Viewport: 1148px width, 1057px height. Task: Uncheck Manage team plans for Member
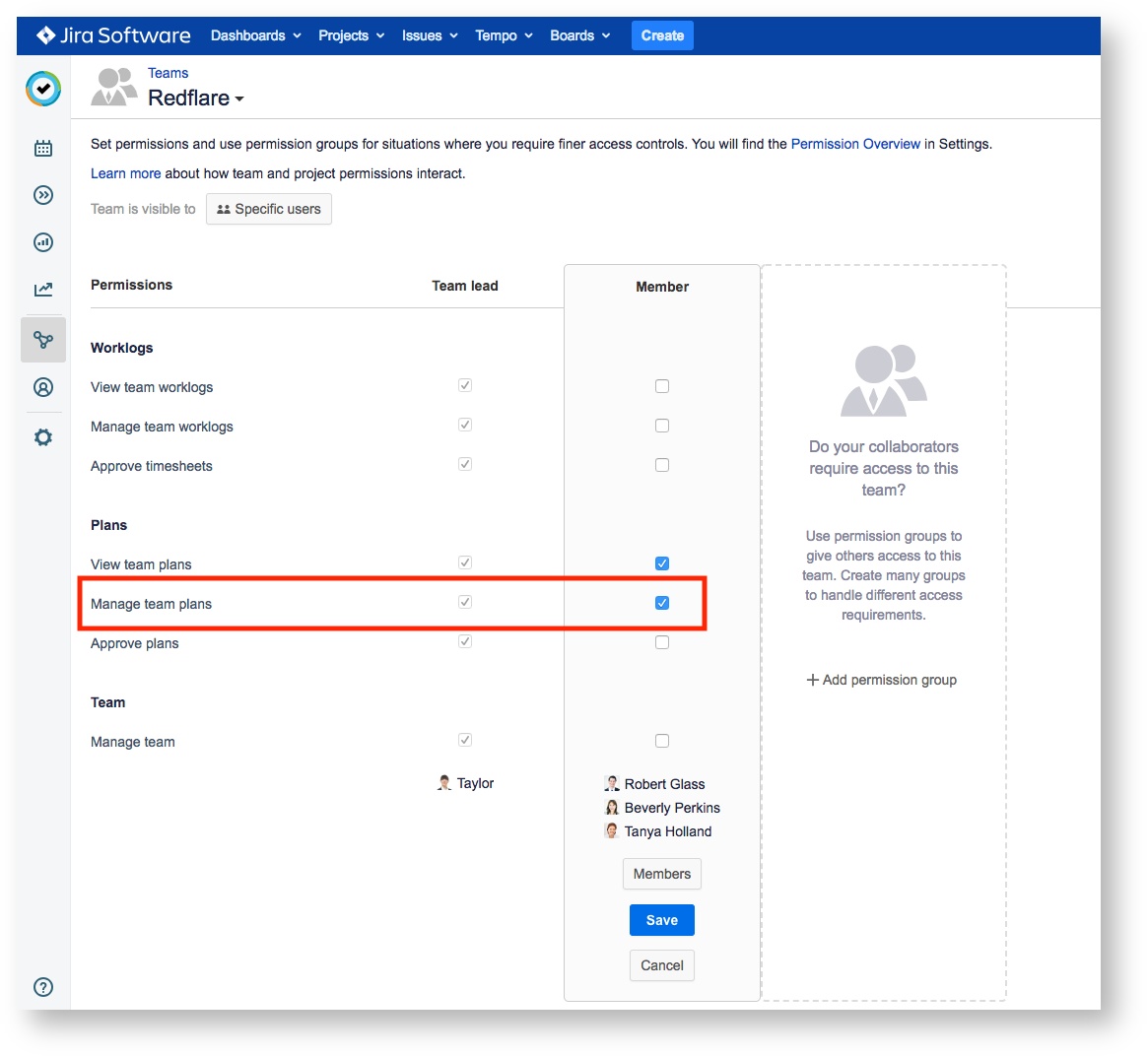click(662, 603)
